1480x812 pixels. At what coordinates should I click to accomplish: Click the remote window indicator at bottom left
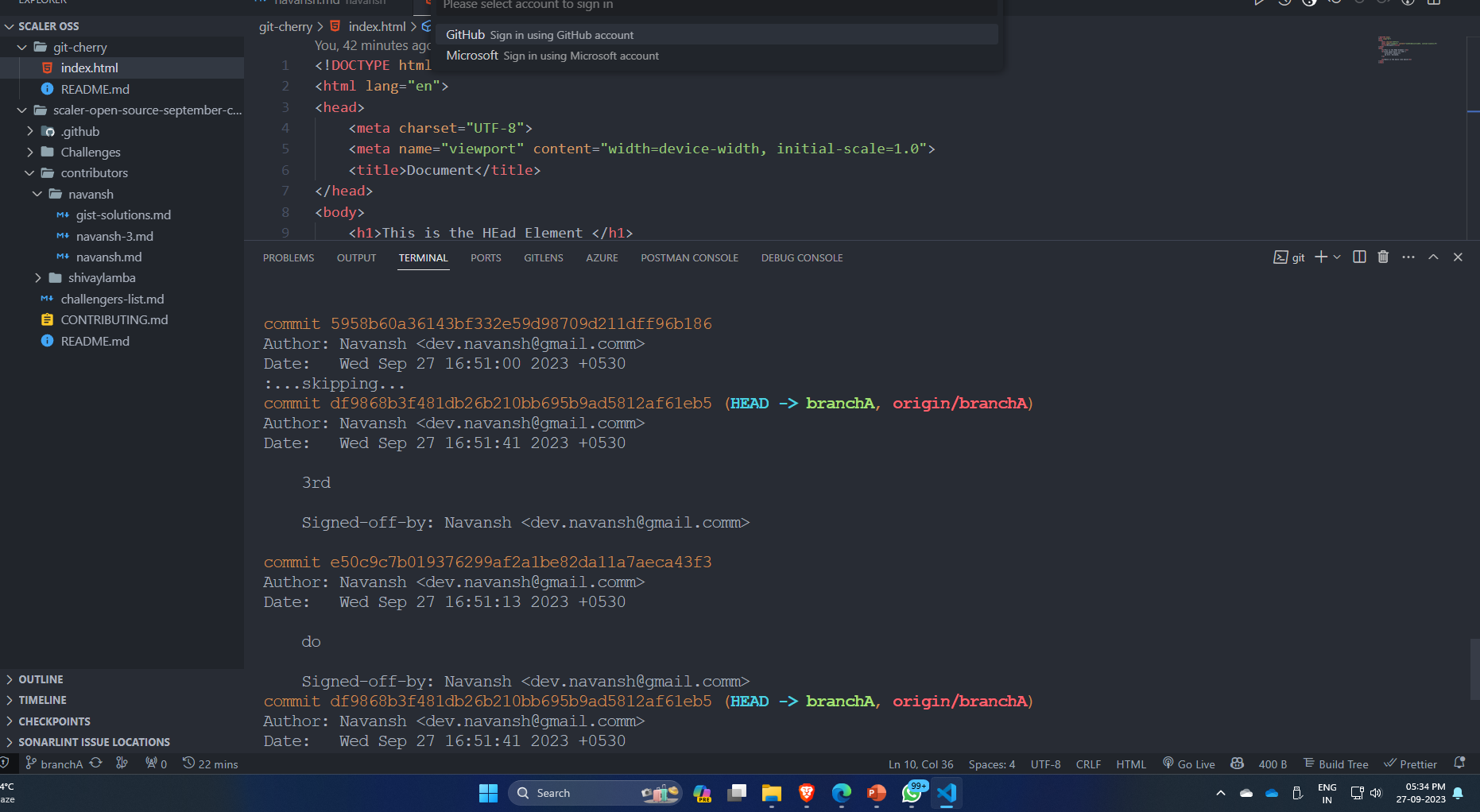[6, 764]
